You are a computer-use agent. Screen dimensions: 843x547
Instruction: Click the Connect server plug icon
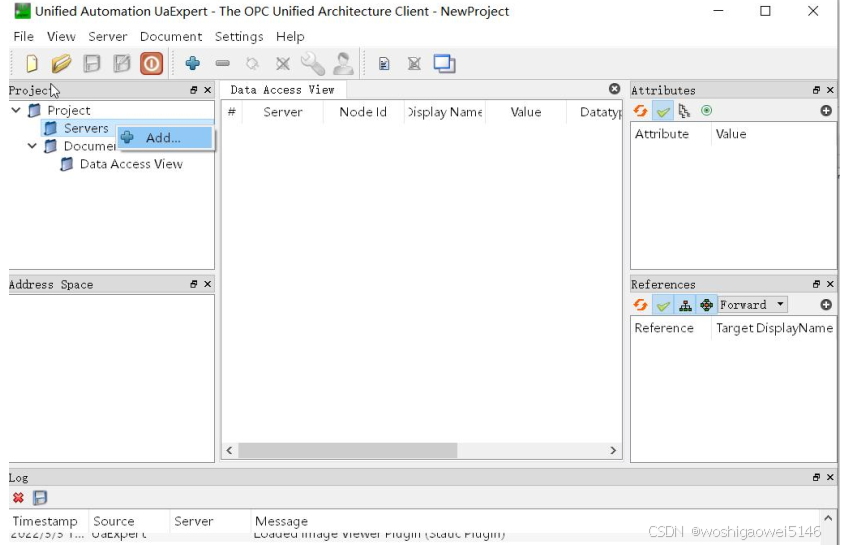252,64
